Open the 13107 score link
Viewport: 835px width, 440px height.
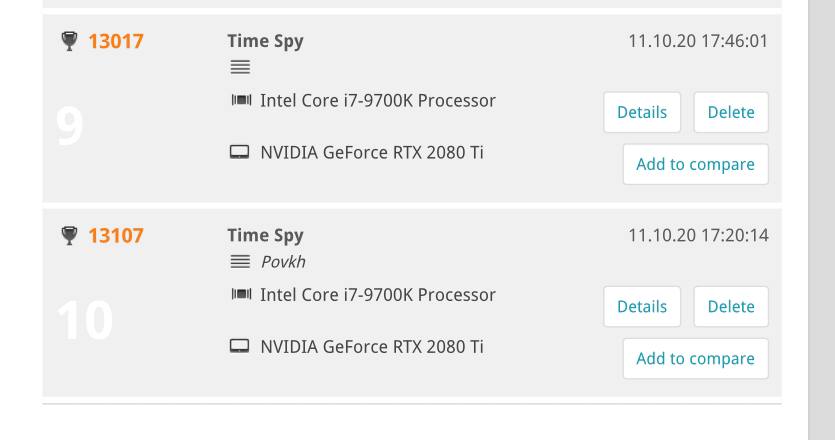[x=116, y=236]
